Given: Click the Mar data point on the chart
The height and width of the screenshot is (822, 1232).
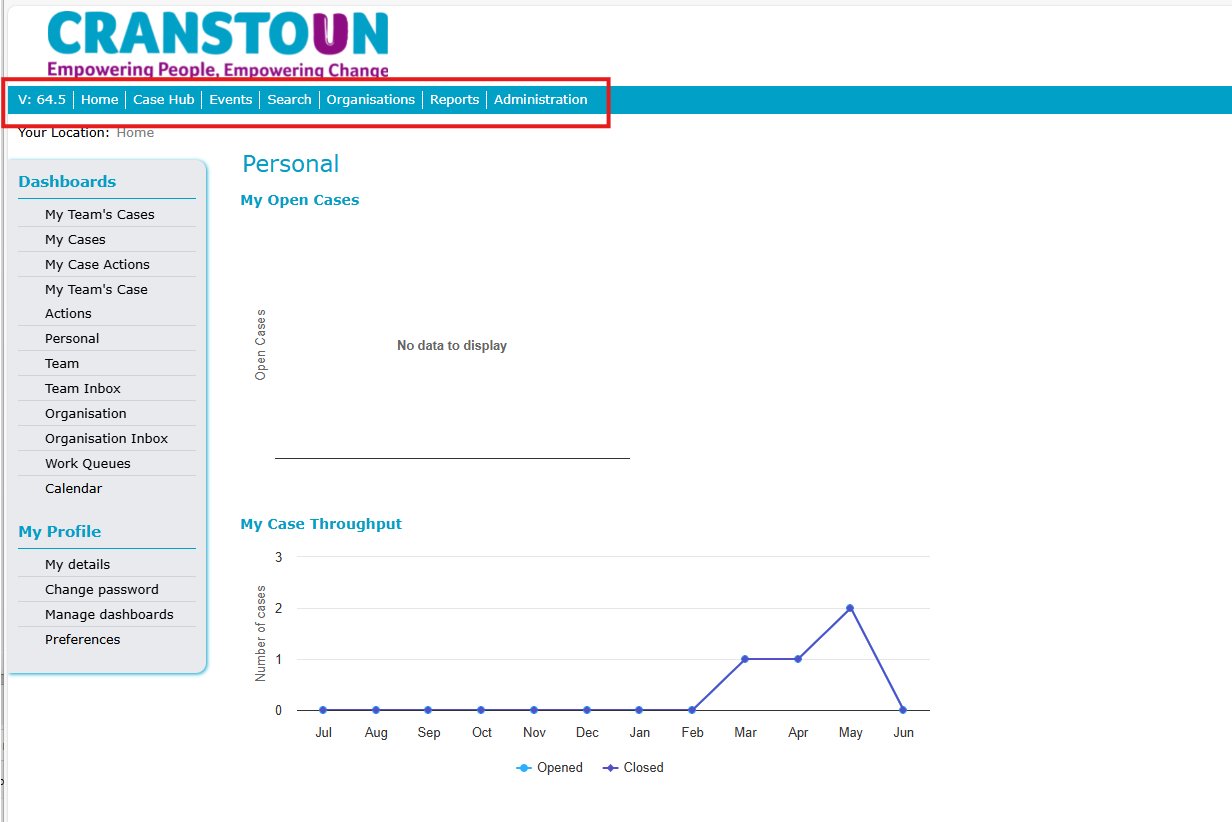Looking at the screenshot, I should 745,659.
